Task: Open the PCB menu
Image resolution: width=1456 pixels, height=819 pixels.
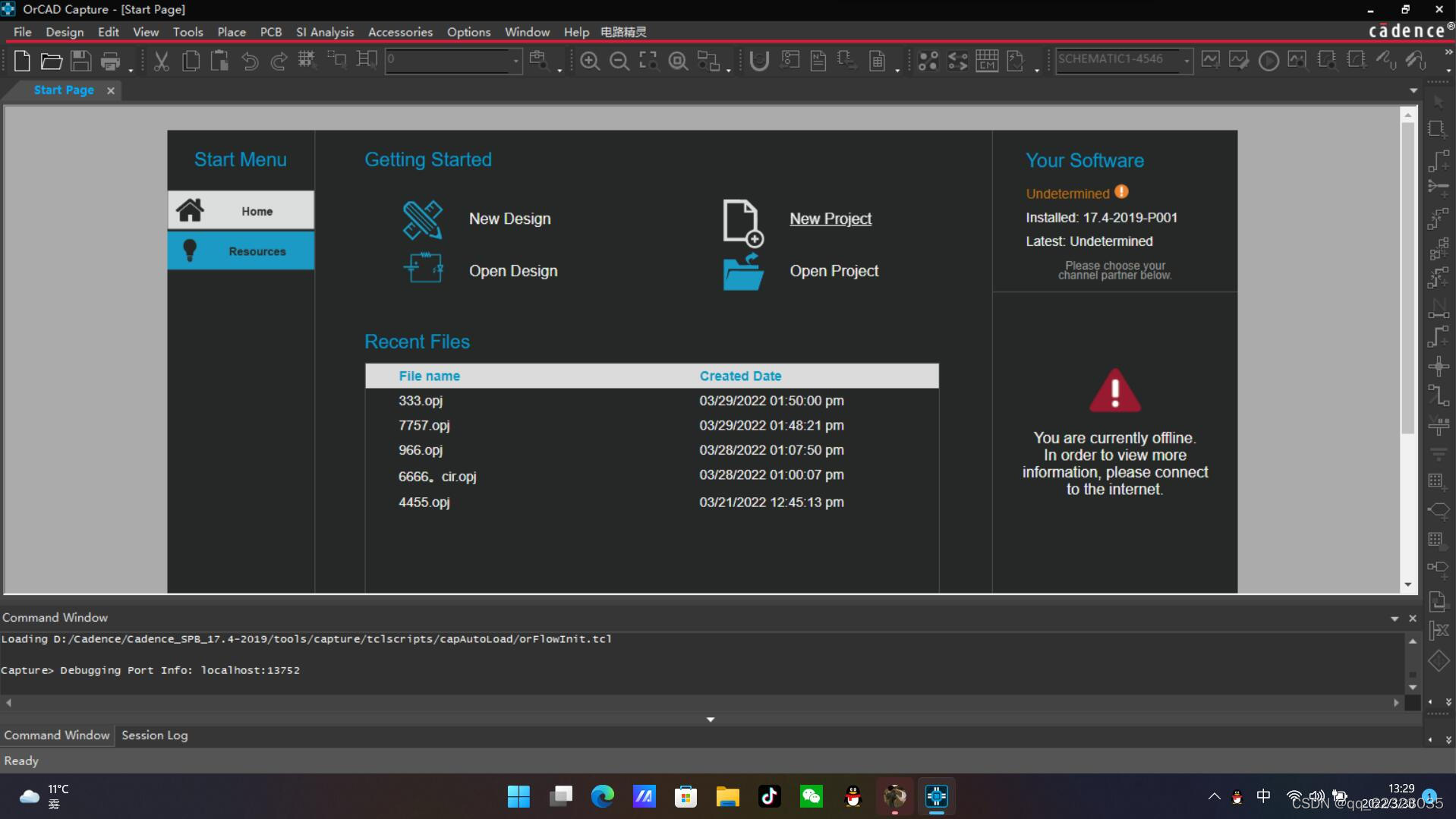Action: click(271, 32)
